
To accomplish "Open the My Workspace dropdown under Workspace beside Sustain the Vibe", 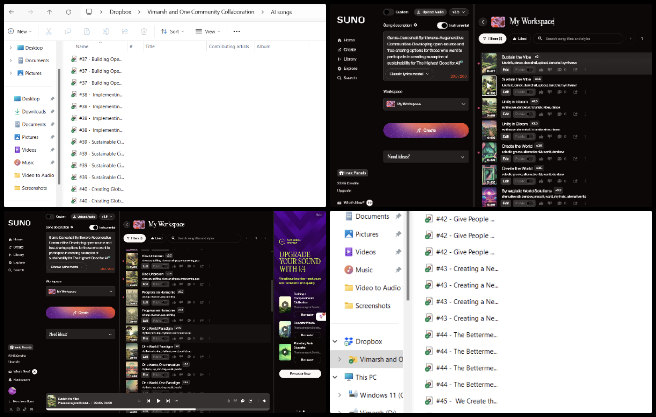I will (x=426, y=104).
